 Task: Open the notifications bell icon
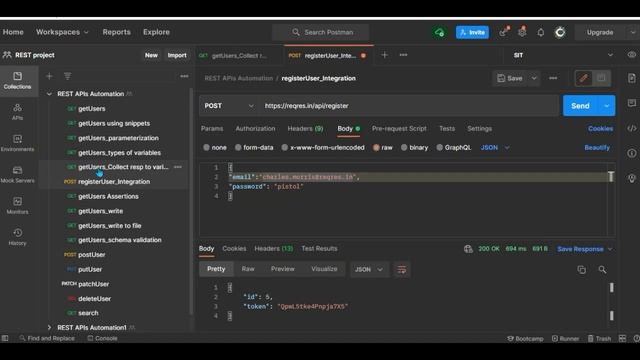[x=540, y=32]
